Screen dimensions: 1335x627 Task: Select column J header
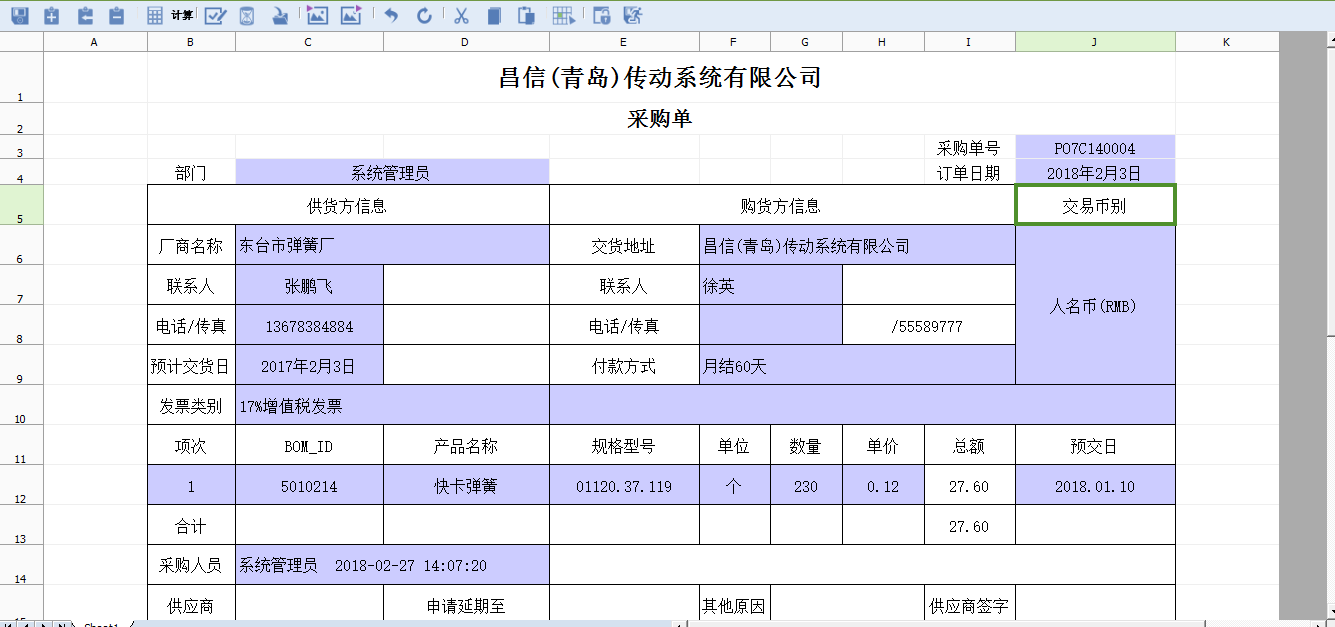tap(1095, 41)
